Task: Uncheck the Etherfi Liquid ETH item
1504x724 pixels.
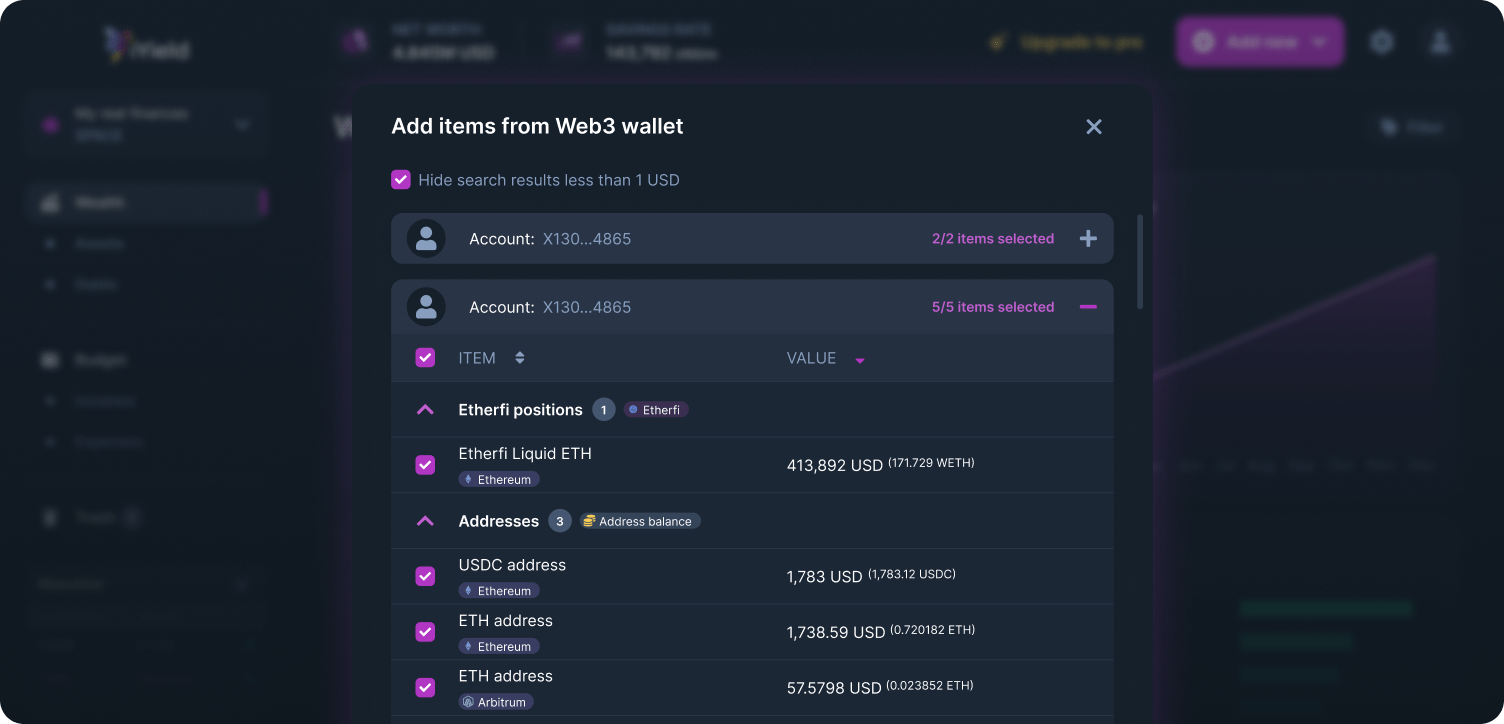Action: [x=425, y=464]
